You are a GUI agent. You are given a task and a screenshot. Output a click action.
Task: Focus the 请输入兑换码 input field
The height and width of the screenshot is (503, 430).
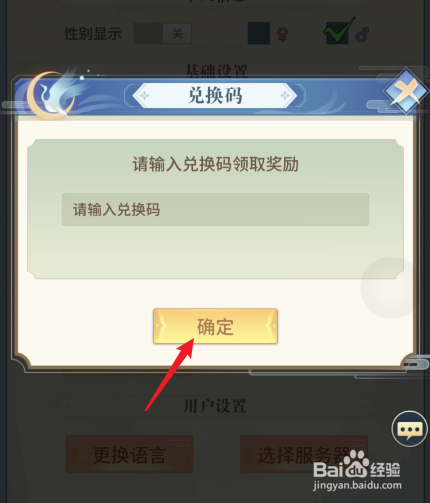point(215,210)
